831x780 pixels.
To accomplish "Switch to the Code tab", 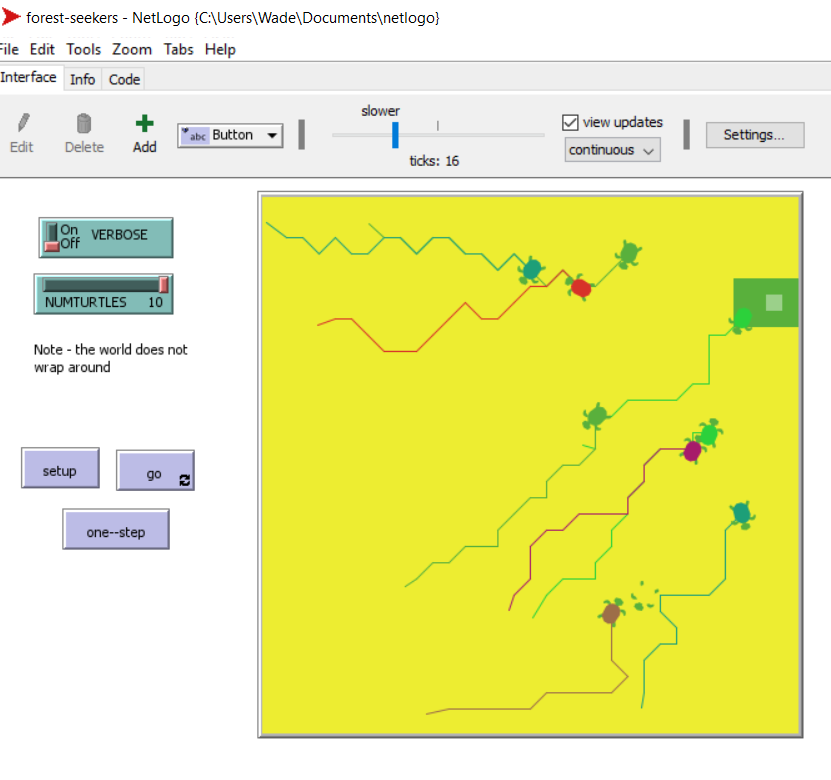I will point(125,79).
